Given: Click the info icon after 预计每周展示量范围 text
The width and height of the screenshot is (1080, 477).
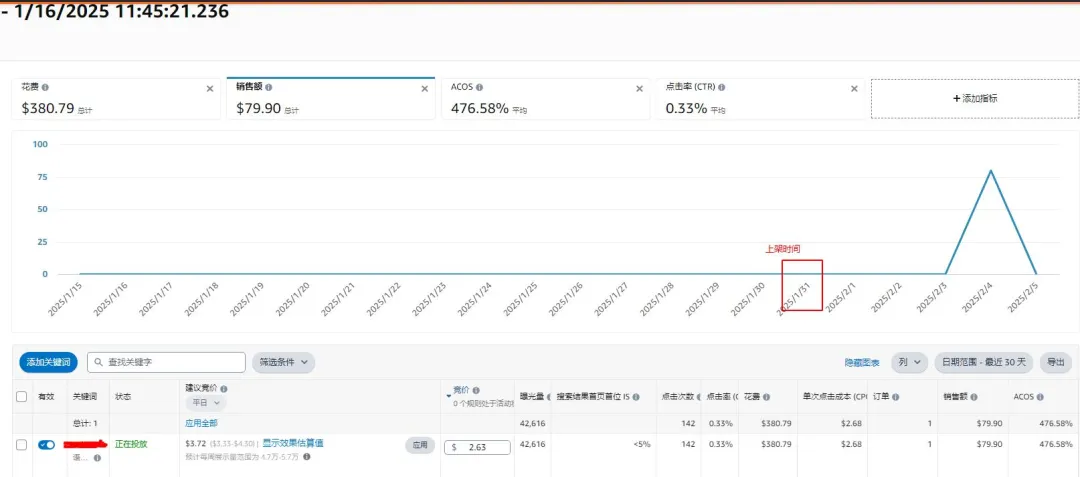Looking at the screenshot, I should pos(306,456).
